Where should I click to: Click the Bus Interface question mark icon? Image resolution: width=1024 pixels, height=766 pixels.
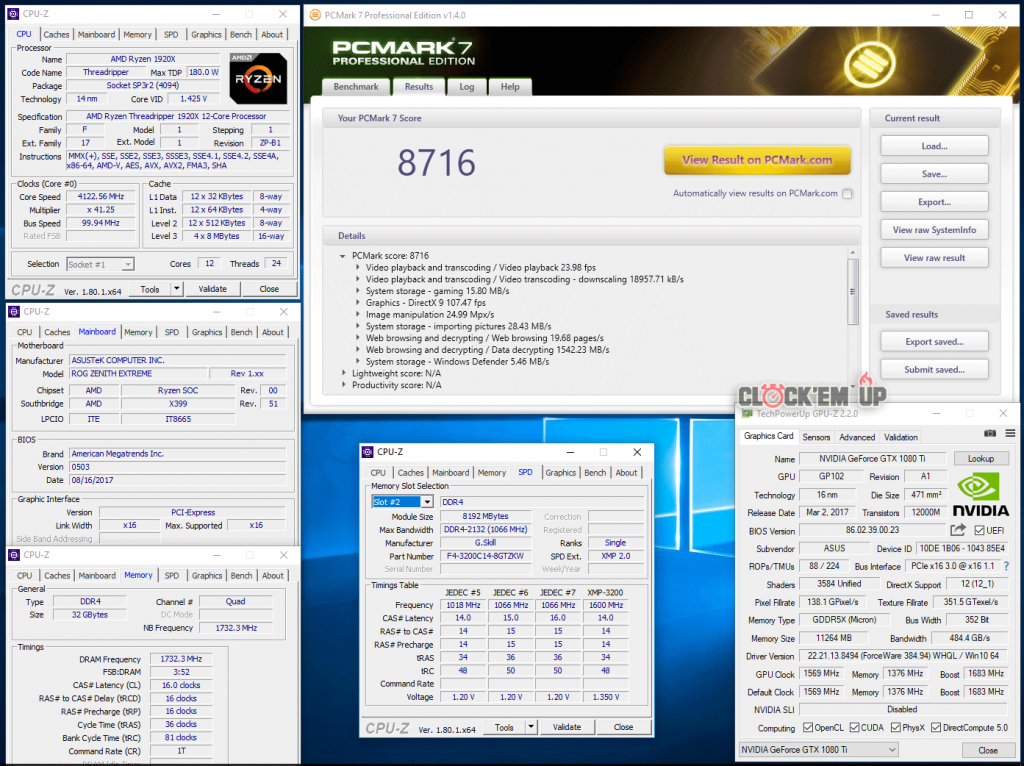pos(1008,566)
